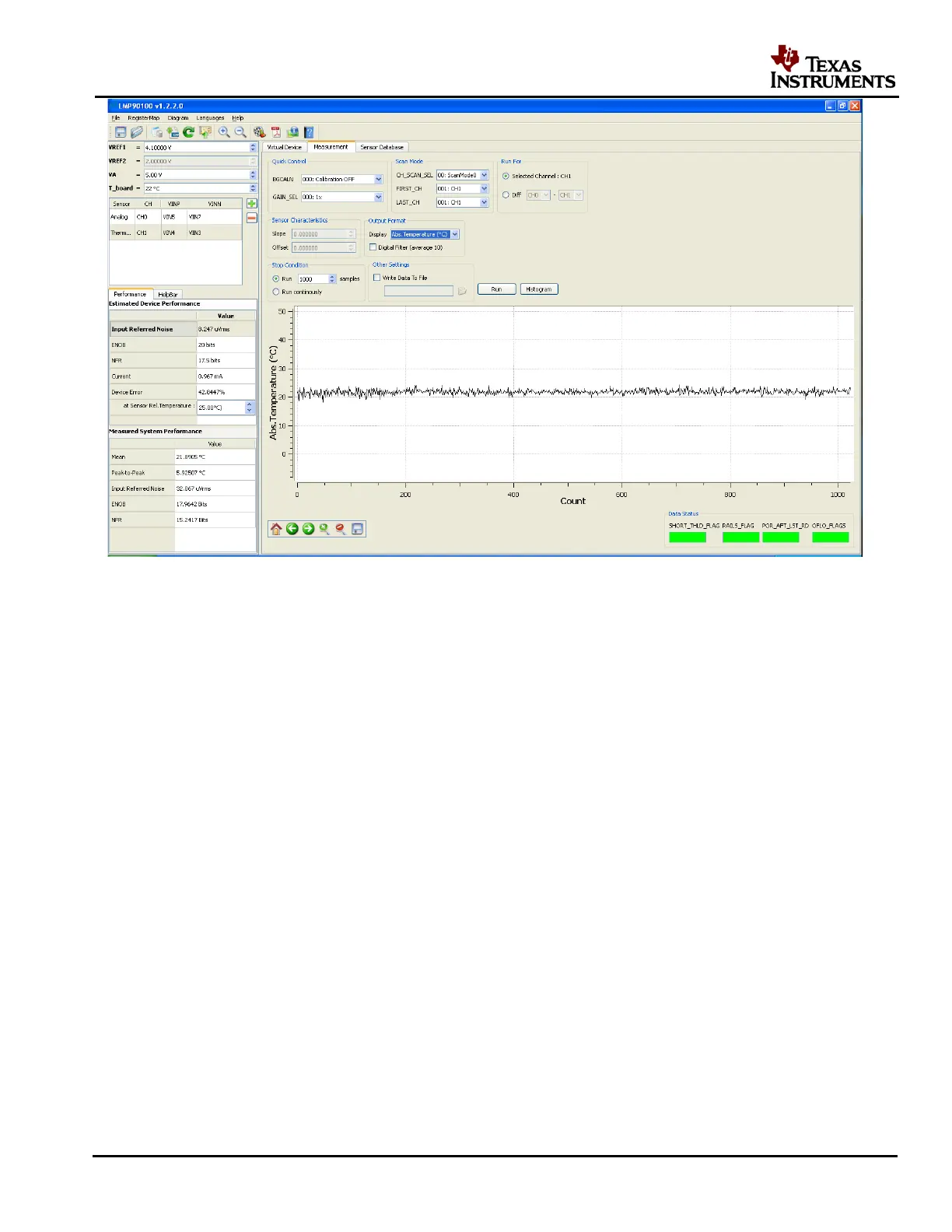Add a sensor with green plus icon

pyautogui.click(x=251, y=204)
